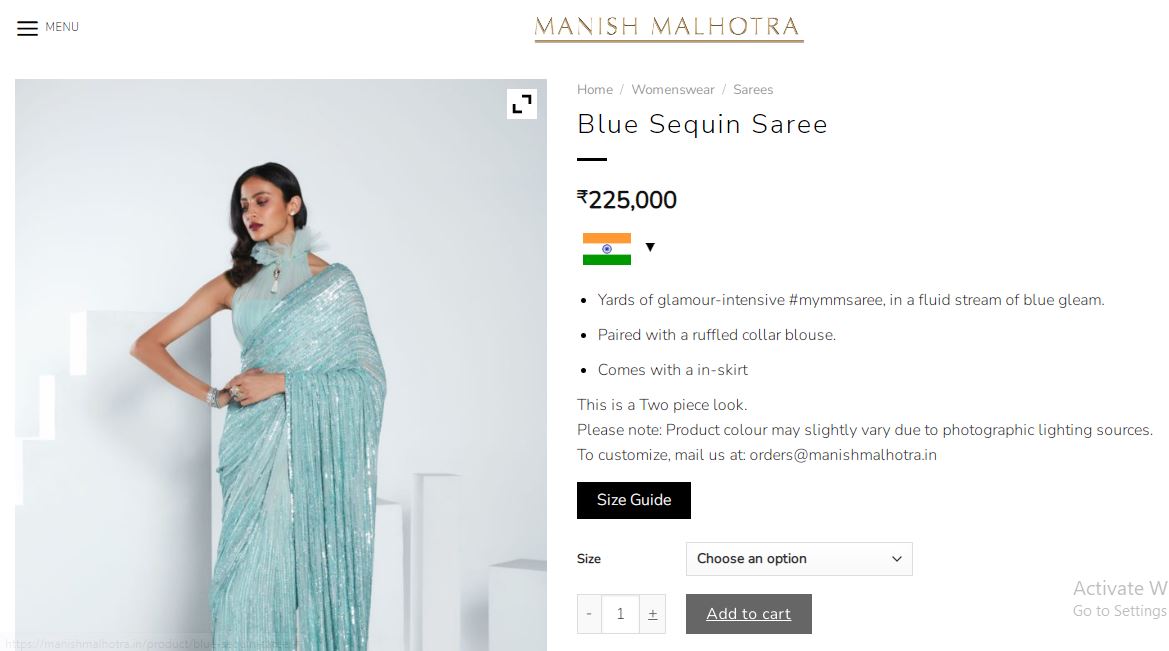Click the Blue Sequin Saree title
Image resolution: width=1169 pixels, height=651 pixels.
(x=702, y=125)
